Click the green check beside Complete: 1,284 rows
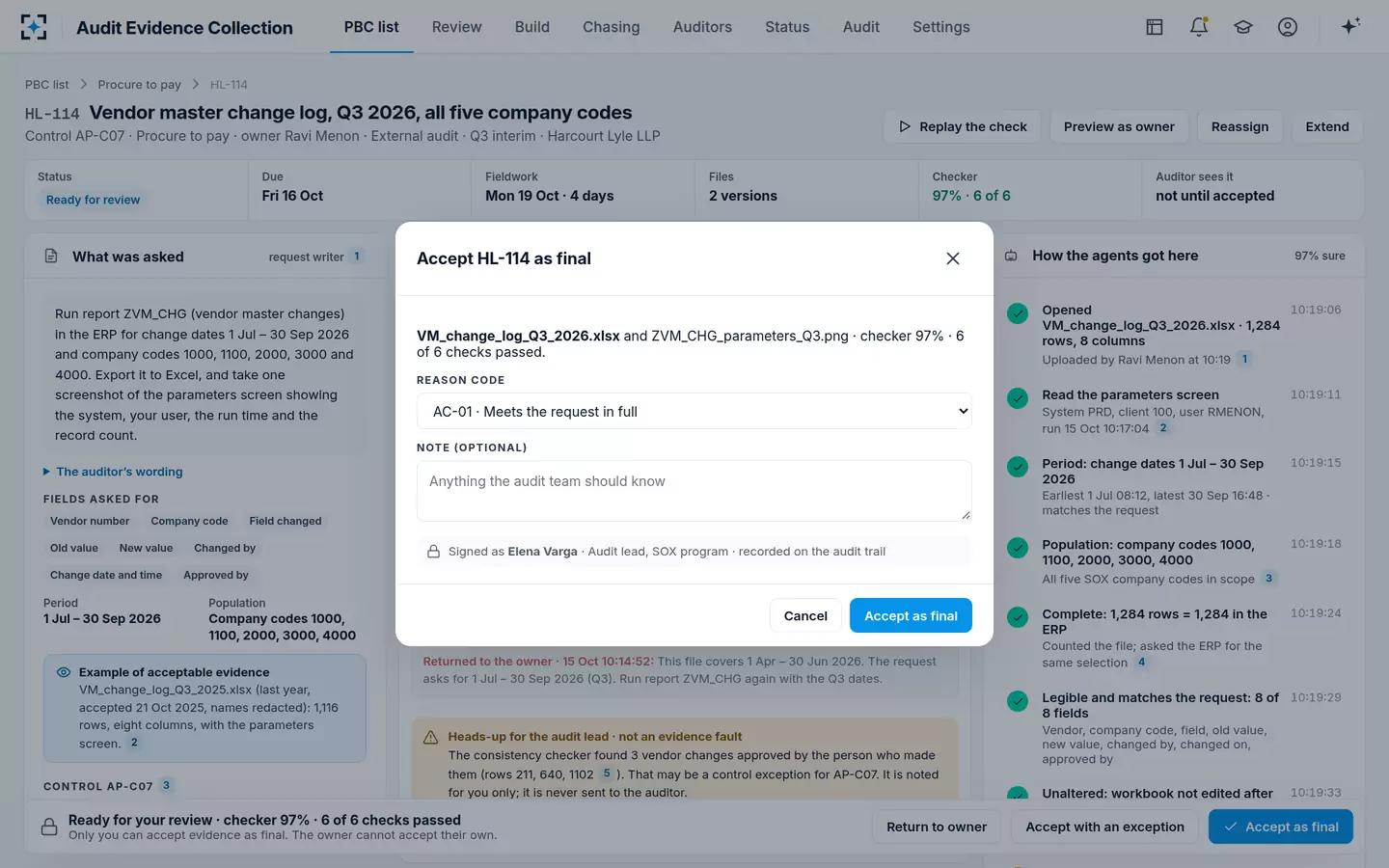The height and width of the screenshot is (868, 1389). click(1018, 617)
